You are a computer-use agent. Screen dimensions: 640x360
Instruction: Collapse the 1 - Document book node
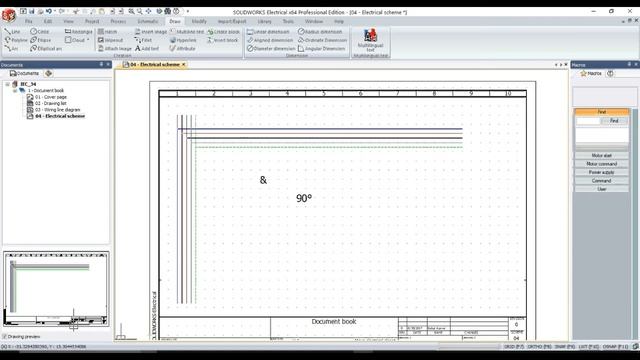[15, 90]
